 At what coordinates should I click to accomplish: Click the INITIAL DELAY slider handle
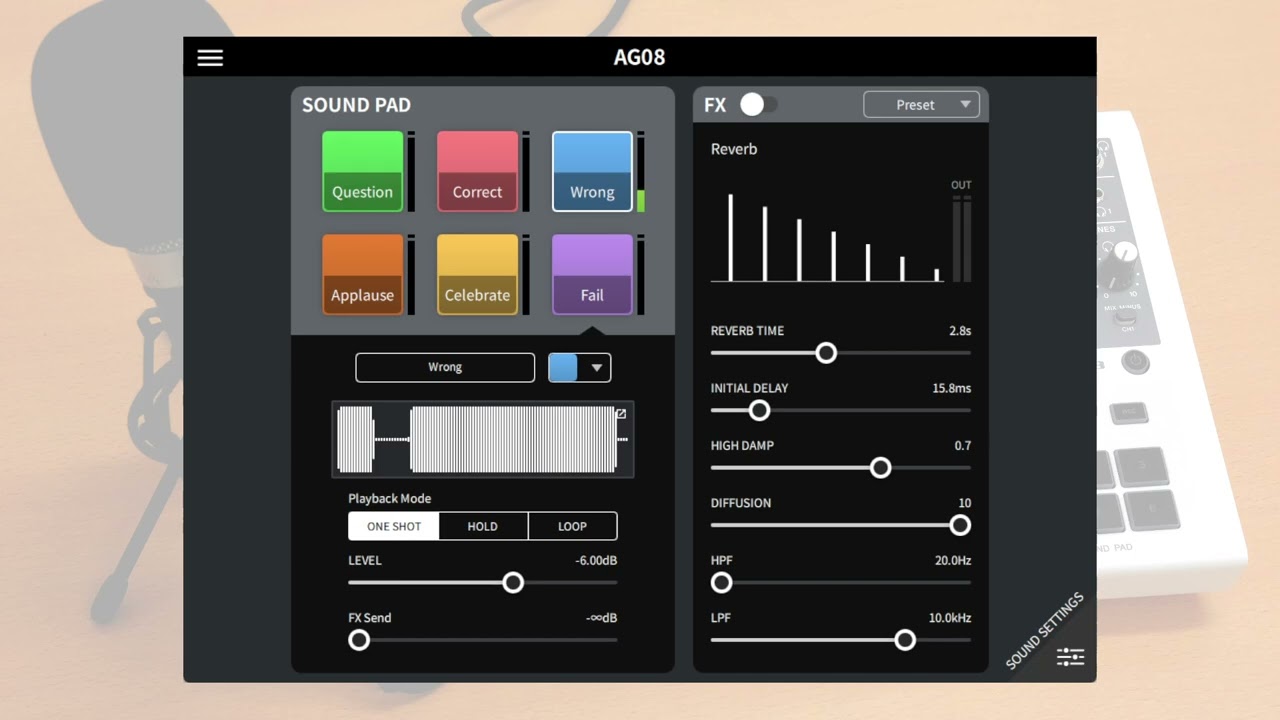point(759,410)
